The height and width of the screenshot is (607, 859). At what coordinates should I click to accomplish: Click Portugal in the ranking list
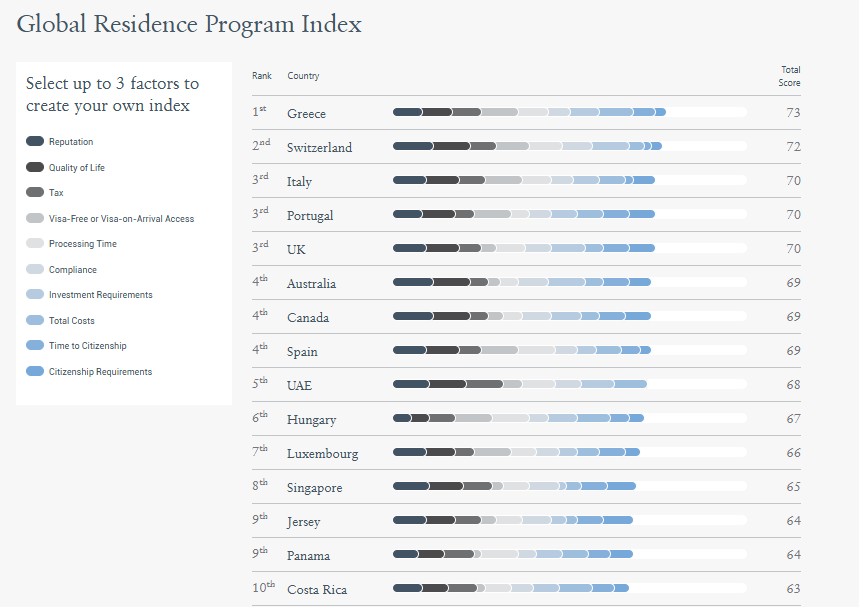pos(310,216)
